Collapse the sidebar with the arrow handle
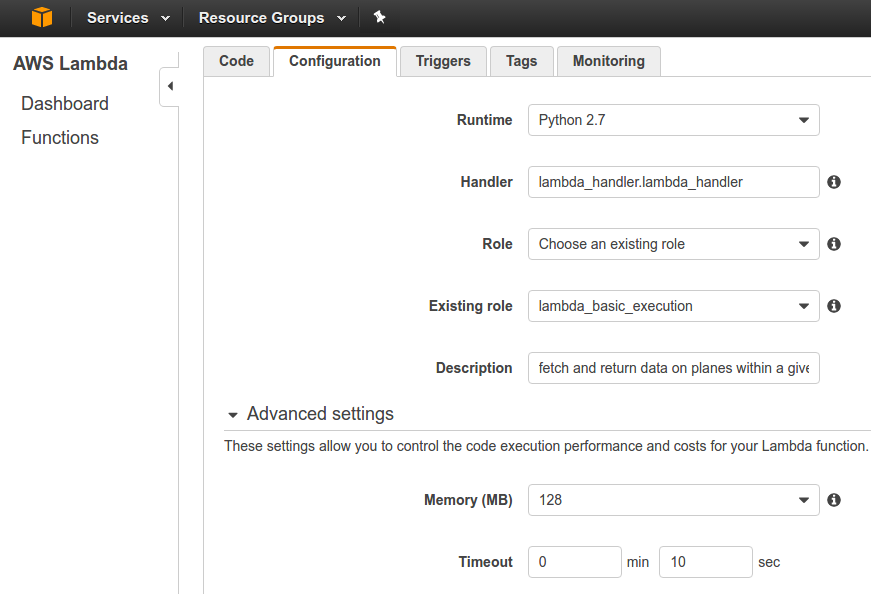The image size is (871, 594). [x=169, y=87]
